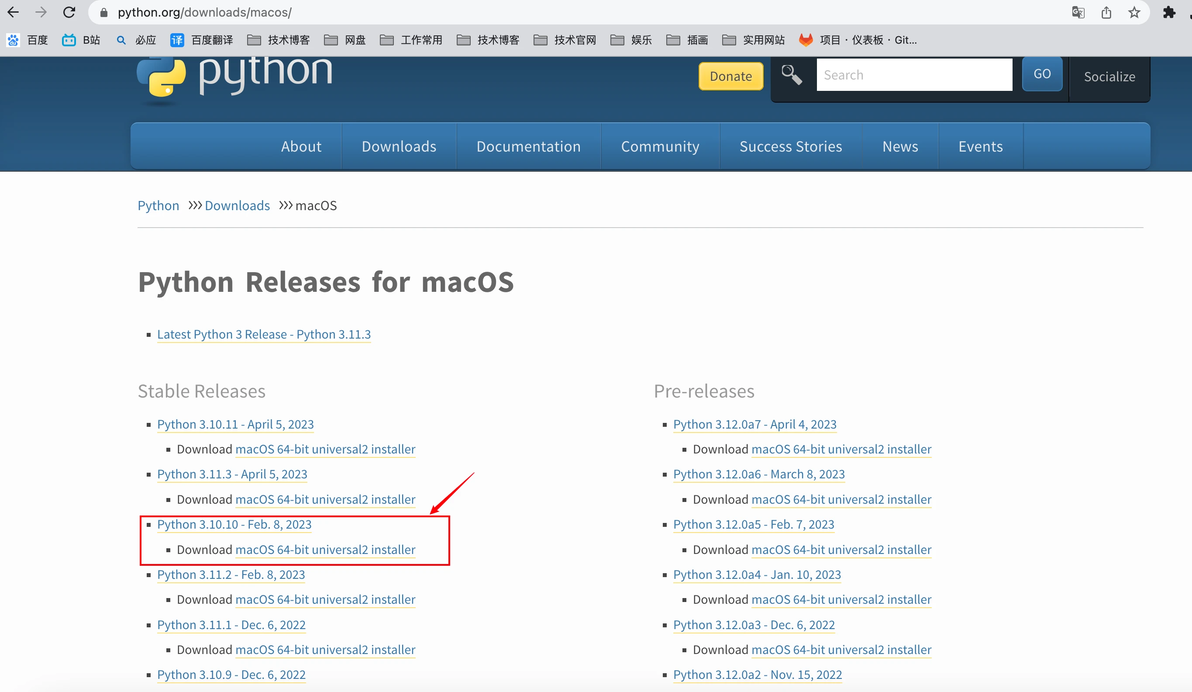
Task: Open the 娱乐 bookmark folder
Action: (632, 40)
